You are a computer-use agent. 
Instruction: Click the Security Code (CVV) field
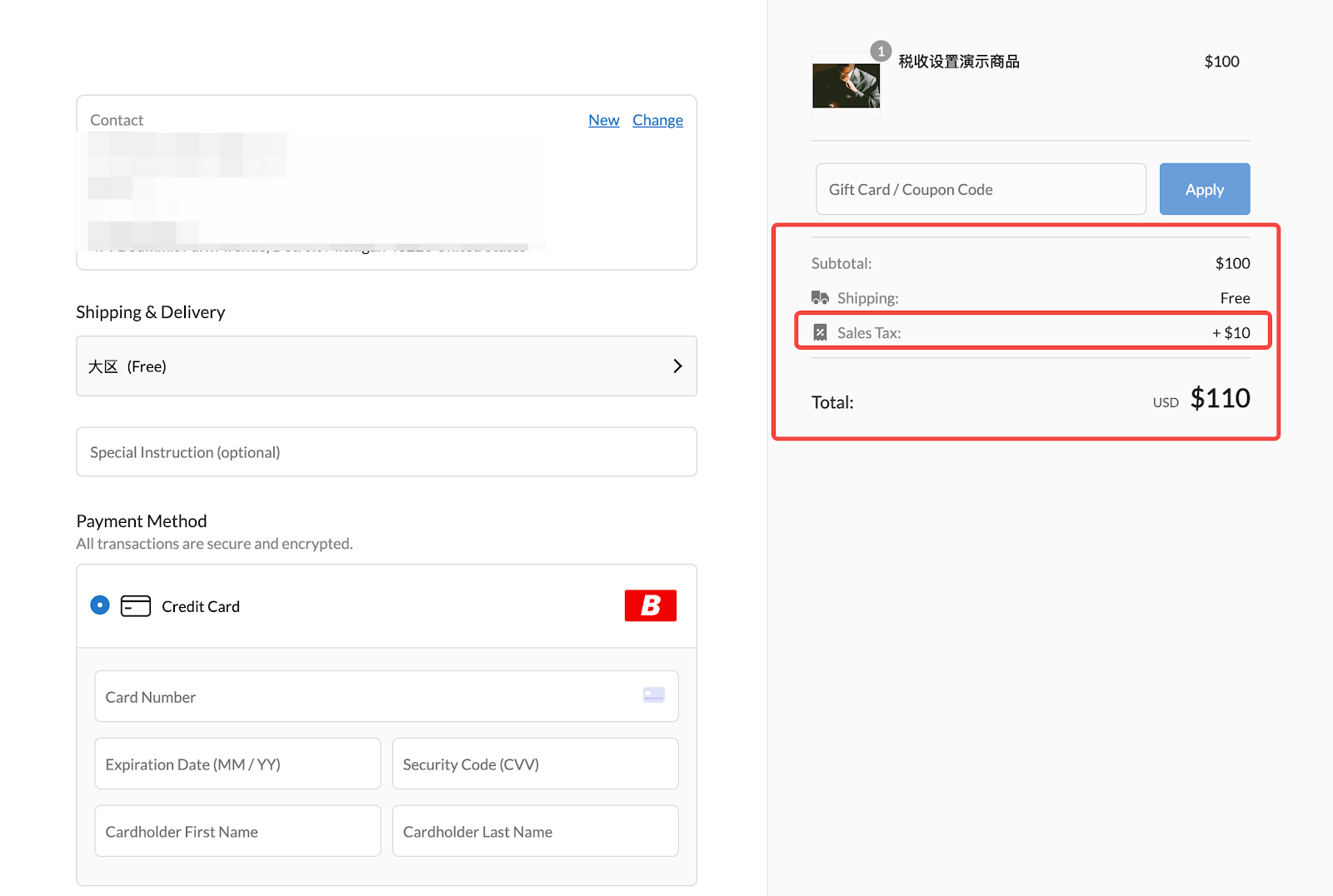[x=535, y=764]
